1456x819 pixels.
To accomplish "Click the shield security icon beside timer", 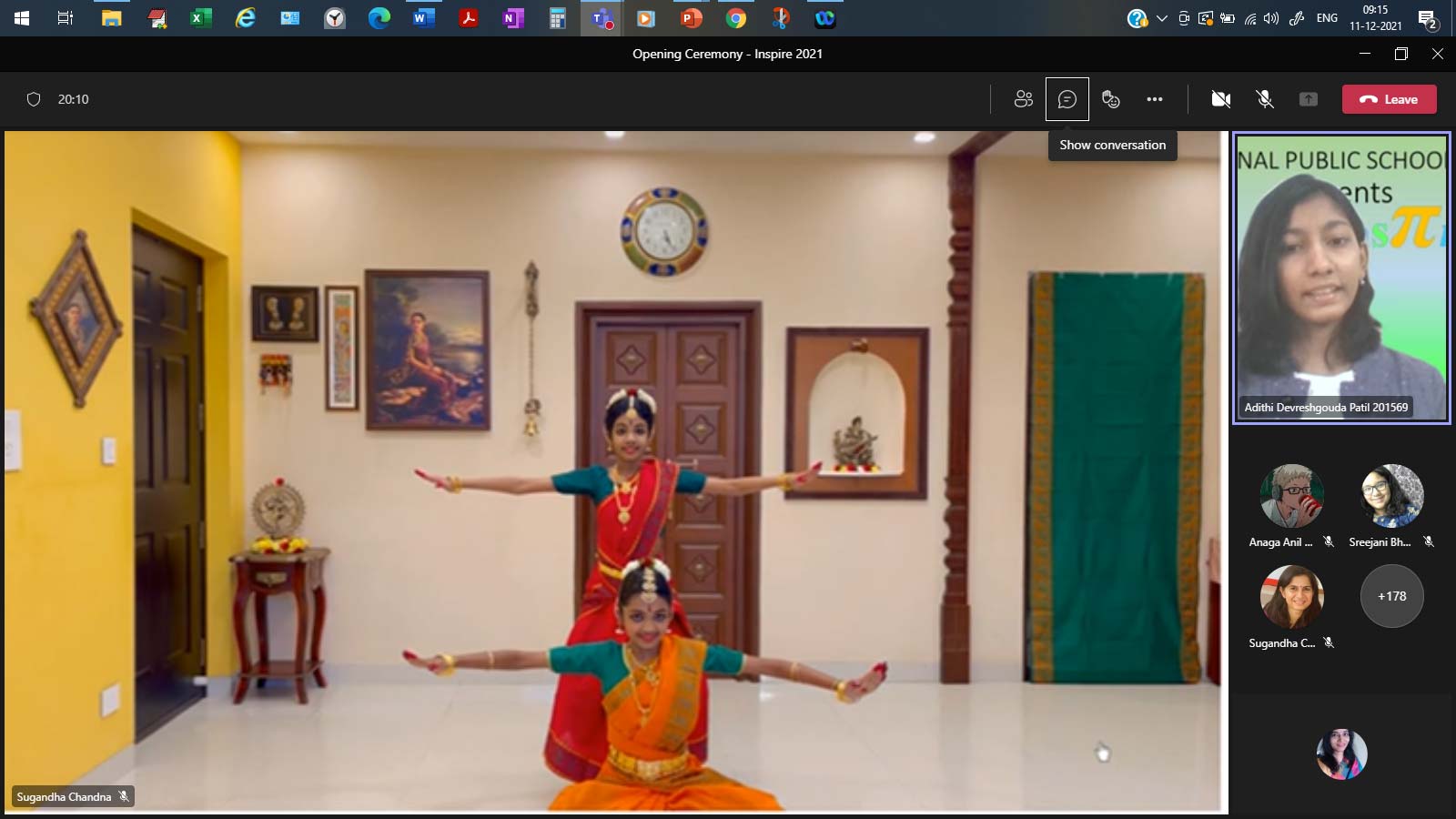I will click(34, 99).
